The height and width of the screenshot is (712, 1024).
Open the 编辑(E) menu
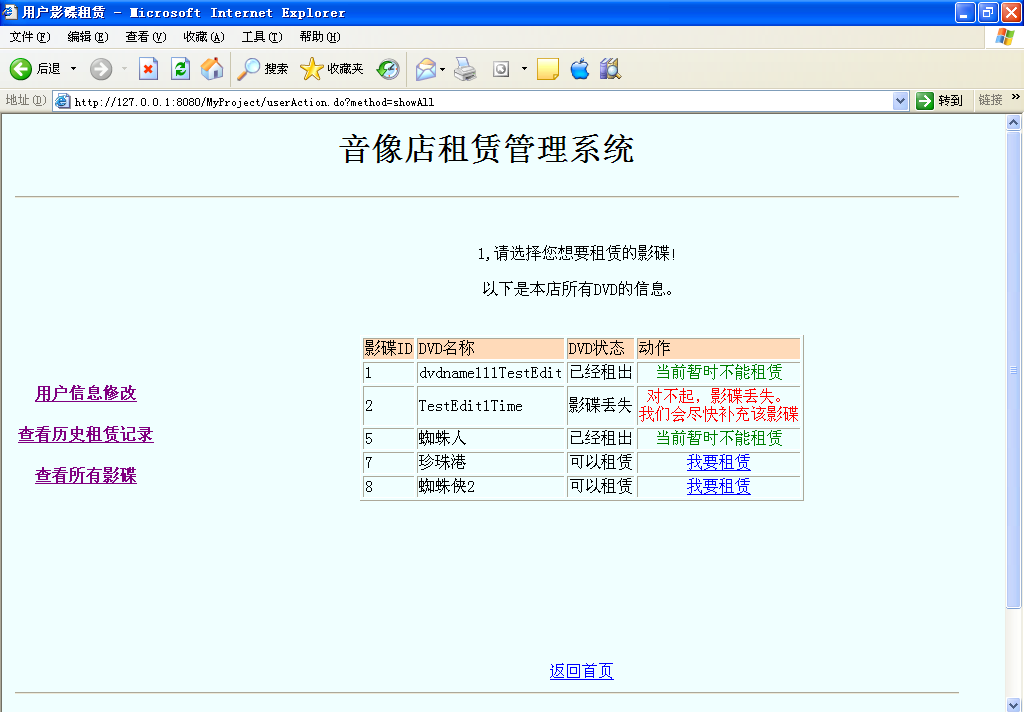(x=88, y=37)
